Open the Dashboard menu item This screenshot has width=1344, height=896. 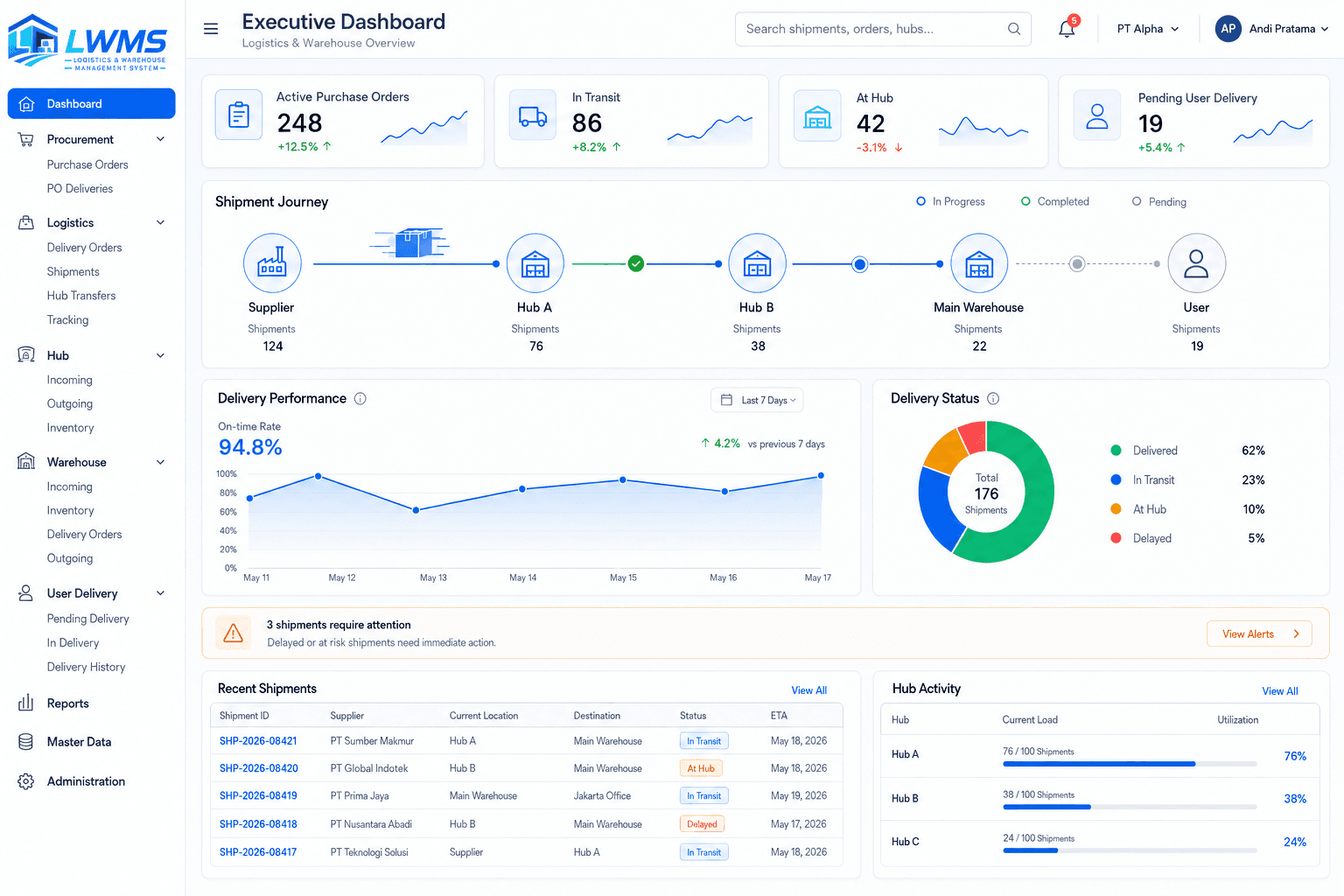91,103
